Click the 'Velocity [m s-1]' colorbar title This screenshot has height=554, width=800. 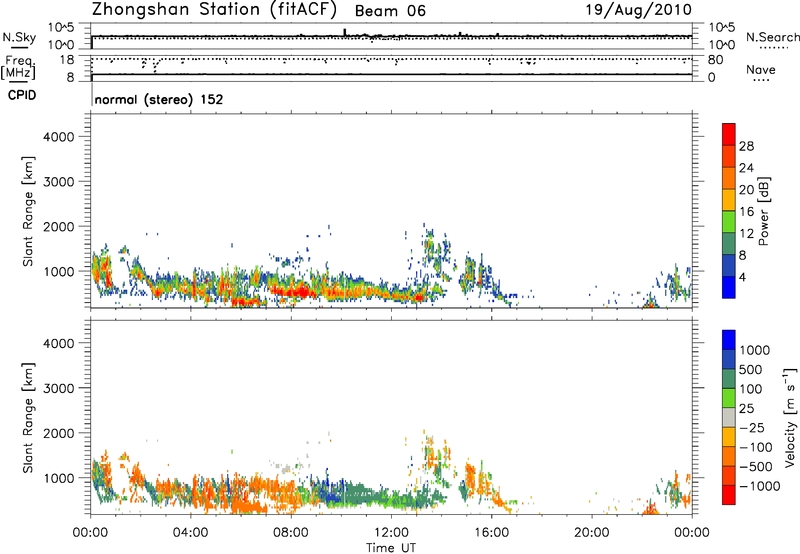(x=790, y=417)
